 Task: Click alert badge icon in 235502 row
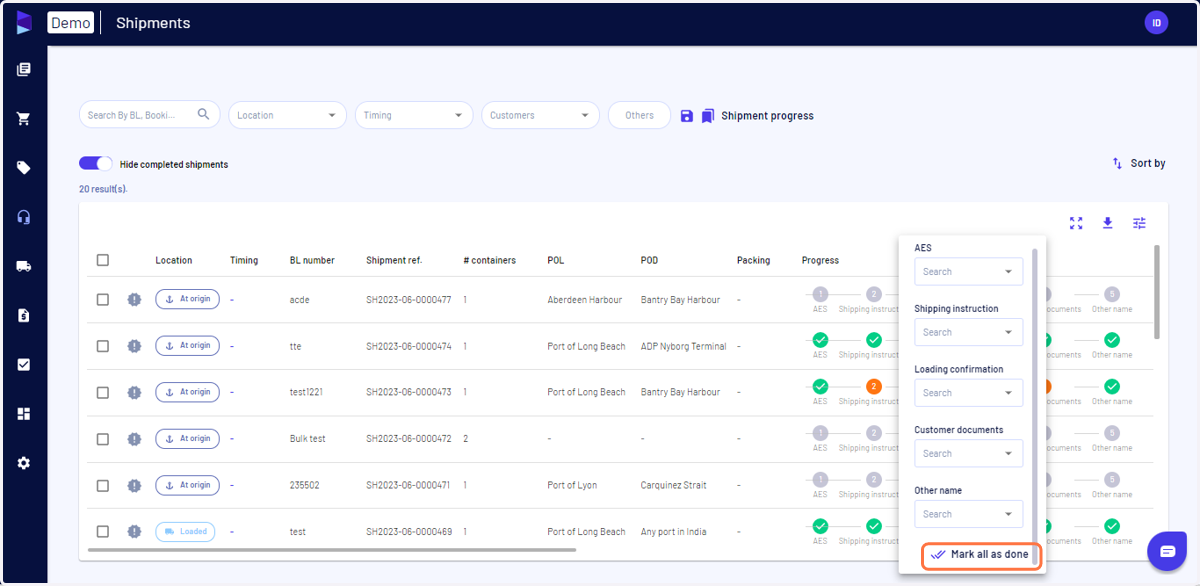tap(134, 485)
